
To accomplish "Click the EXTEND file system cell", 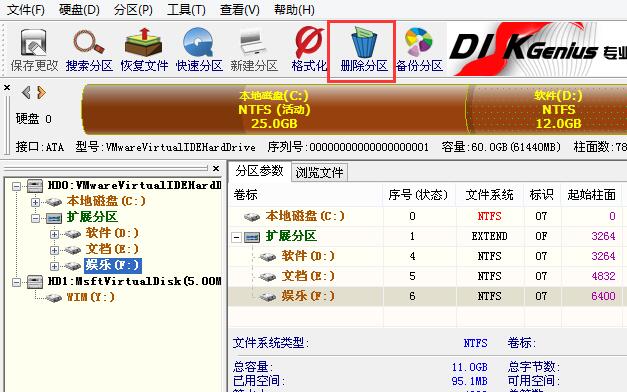I will (x=489, y=236).
